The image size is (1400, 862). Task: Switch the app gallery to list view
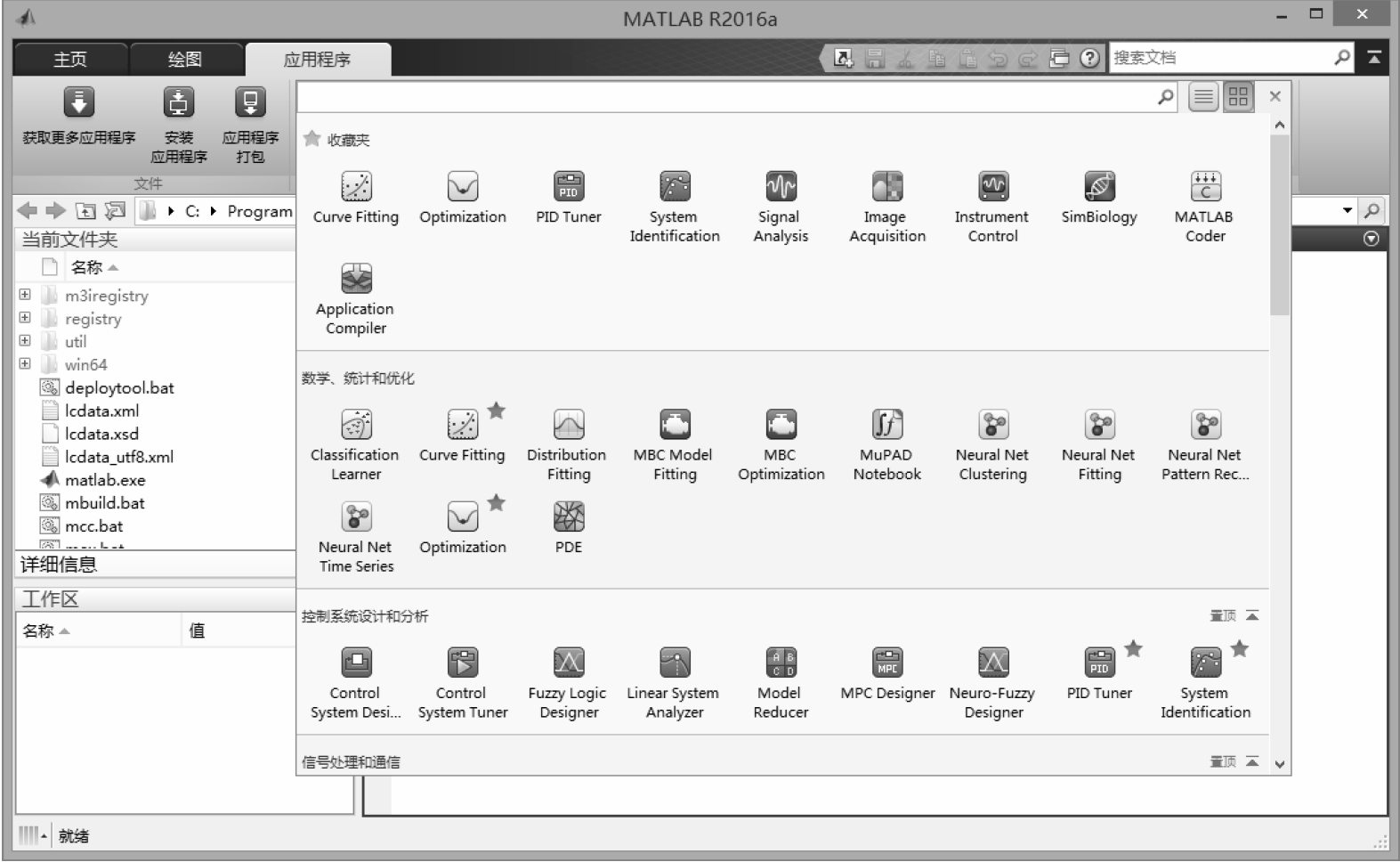point(1203,97)
